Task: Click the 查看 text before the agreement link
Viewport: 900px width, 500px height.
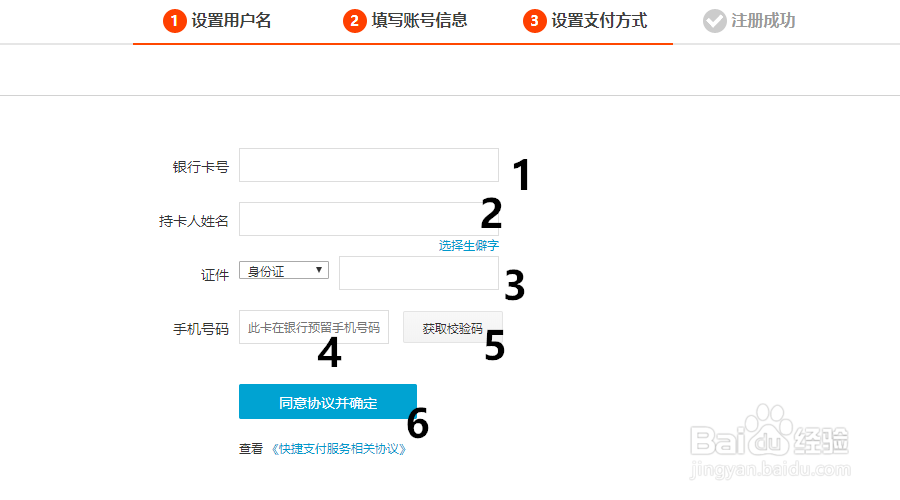Action: (251, 449)
